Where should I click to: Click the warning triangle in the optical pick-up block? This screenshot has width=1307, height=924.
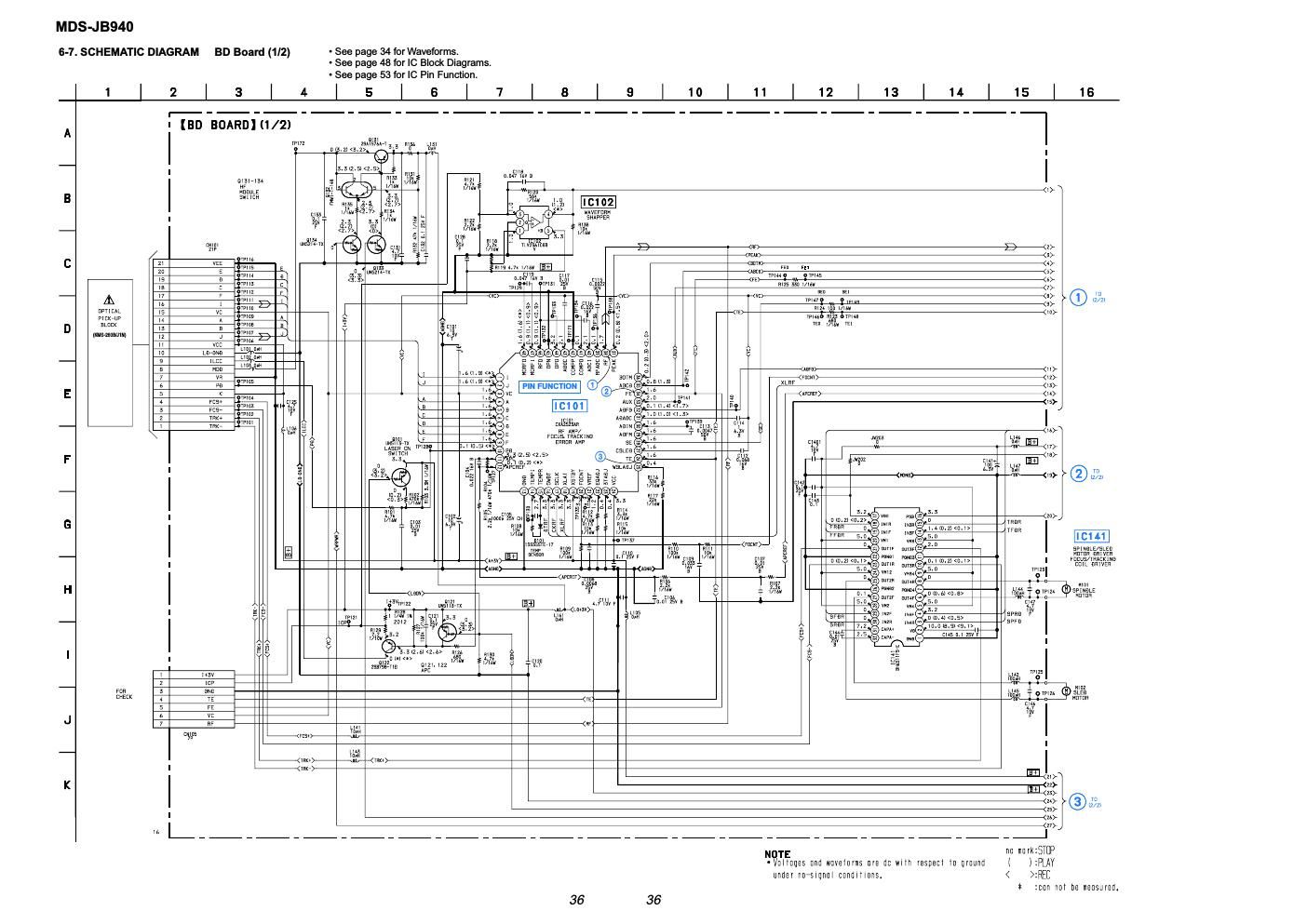[110, 300]
